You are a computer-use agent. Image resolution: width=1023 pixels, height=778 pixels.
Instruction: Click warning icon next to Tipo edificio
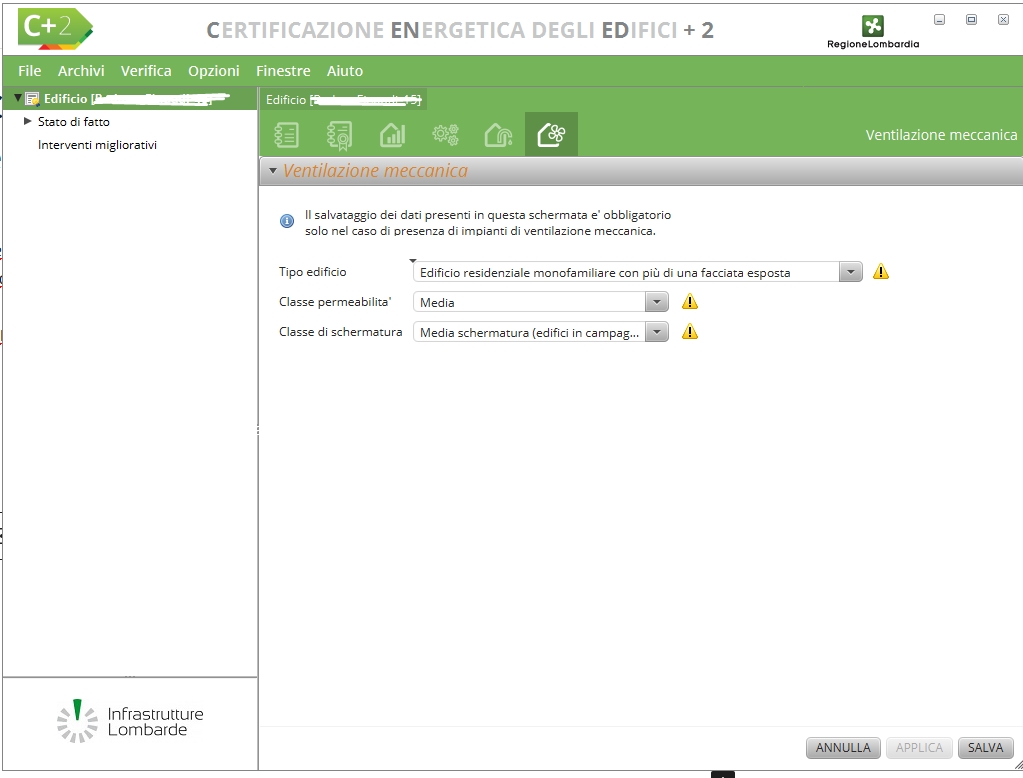[881, 272]
